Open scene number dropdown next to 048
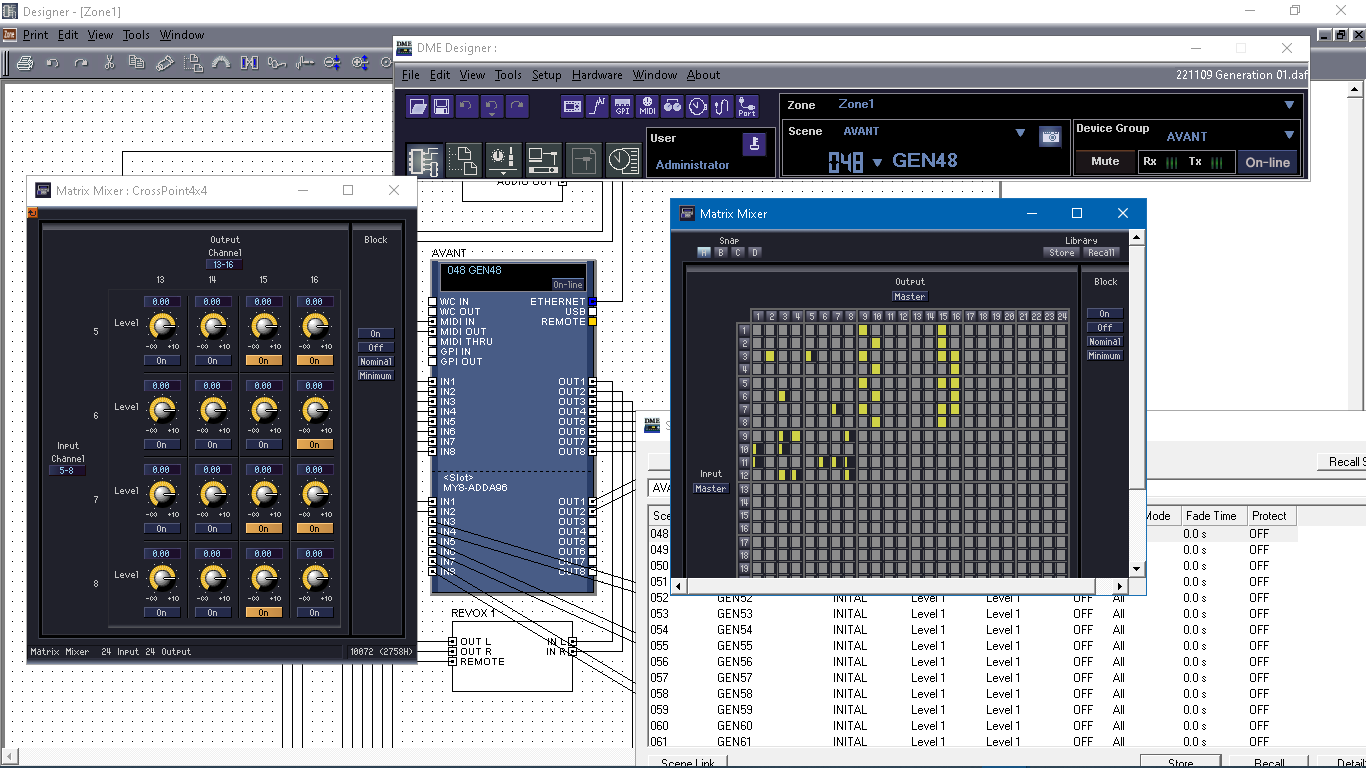Image resolution: width=1366 pixels, height=768 pixels. [877, 162]
